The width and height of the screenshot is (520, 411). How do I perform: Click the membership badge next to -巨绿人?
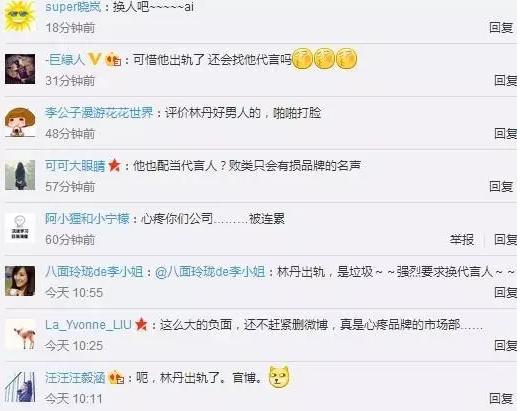click(113, 60)
